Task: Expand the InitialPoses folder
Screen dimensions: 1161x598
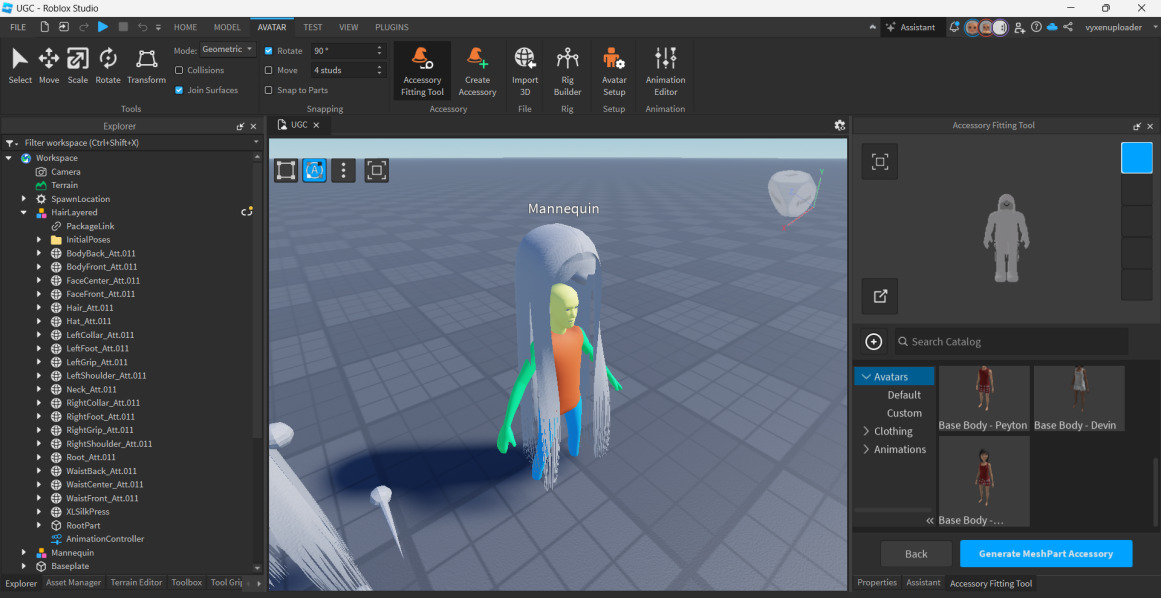Action: coord(39,240)
